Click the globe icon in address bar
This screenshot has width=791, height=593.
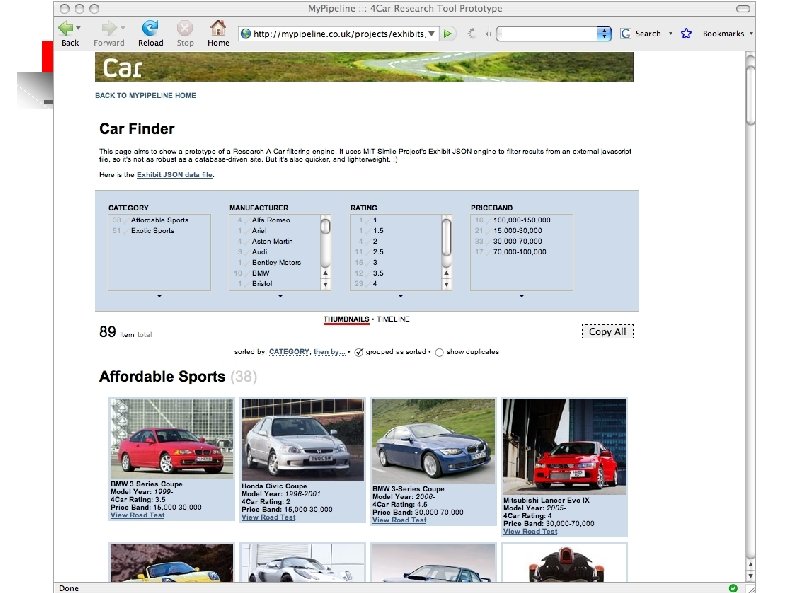(246, 34)
